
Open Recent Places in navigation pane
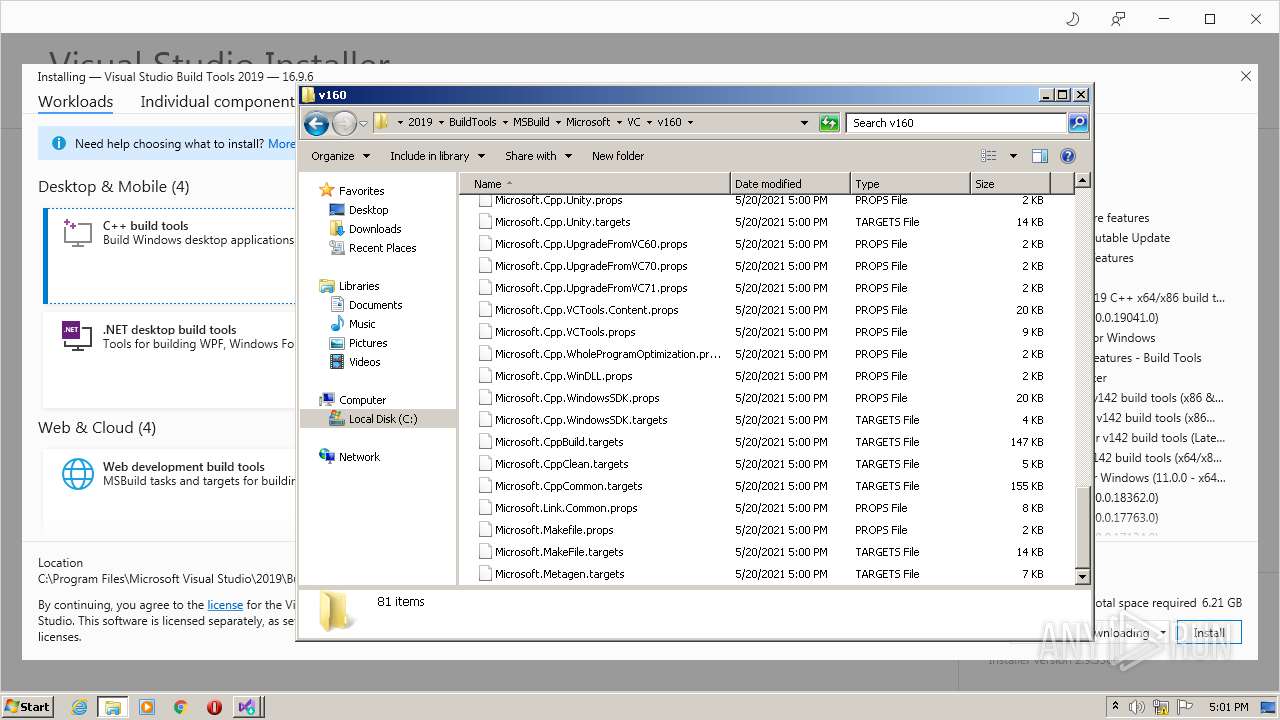pyautogui.click(x=382, y=248)
